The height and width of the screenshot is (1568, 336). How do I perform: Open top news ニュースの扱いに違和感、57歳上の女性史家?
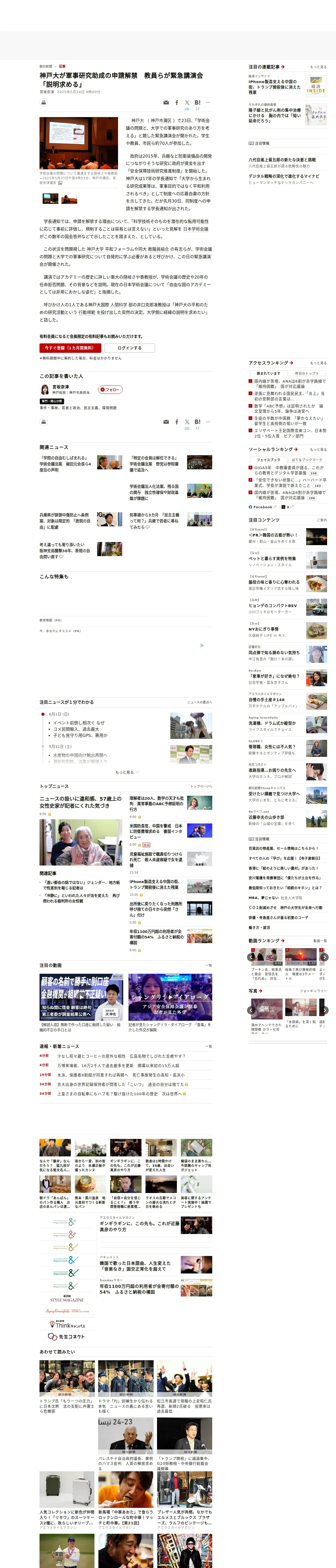(x=81, y=802)
